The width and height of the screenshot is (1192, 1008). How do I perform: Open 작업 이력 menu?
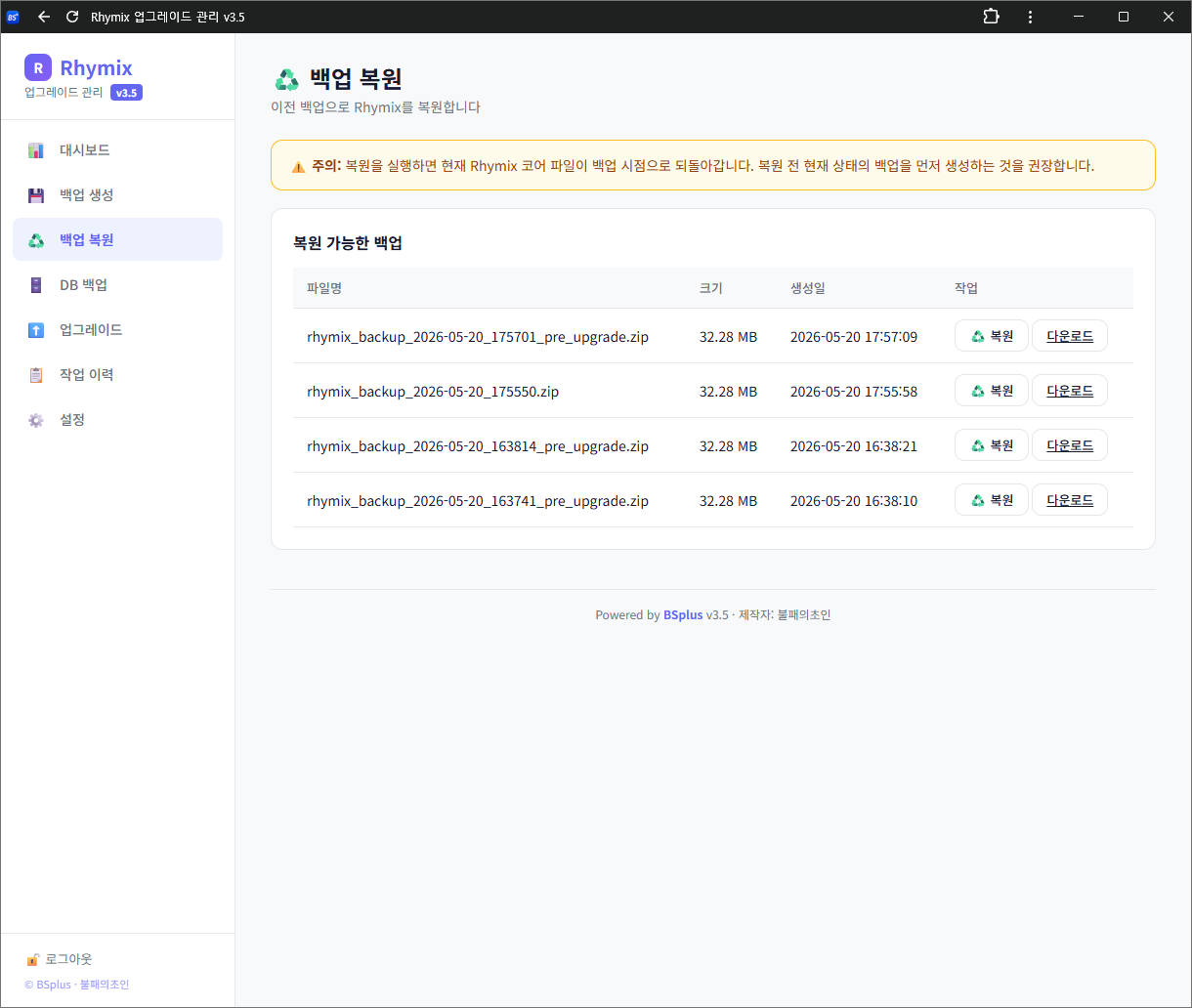coord(117,375)
